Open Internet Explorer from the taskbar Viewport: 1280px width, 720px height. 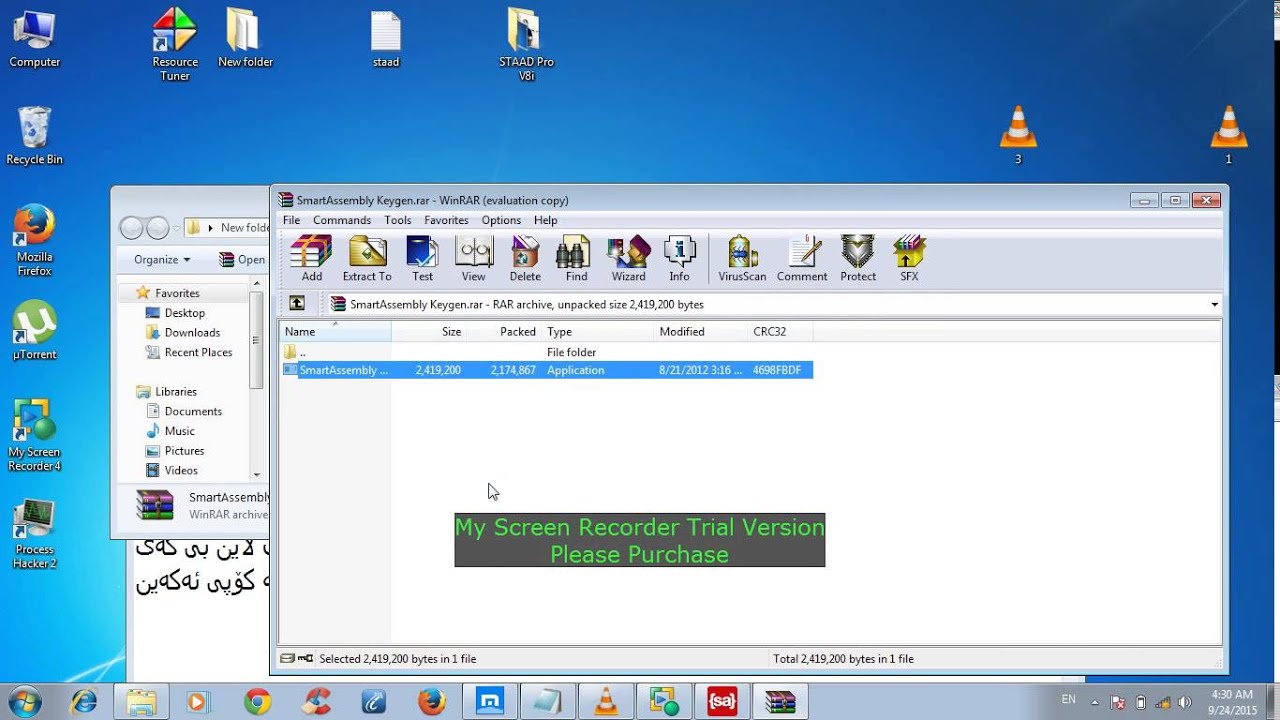(x=83, y=702)
